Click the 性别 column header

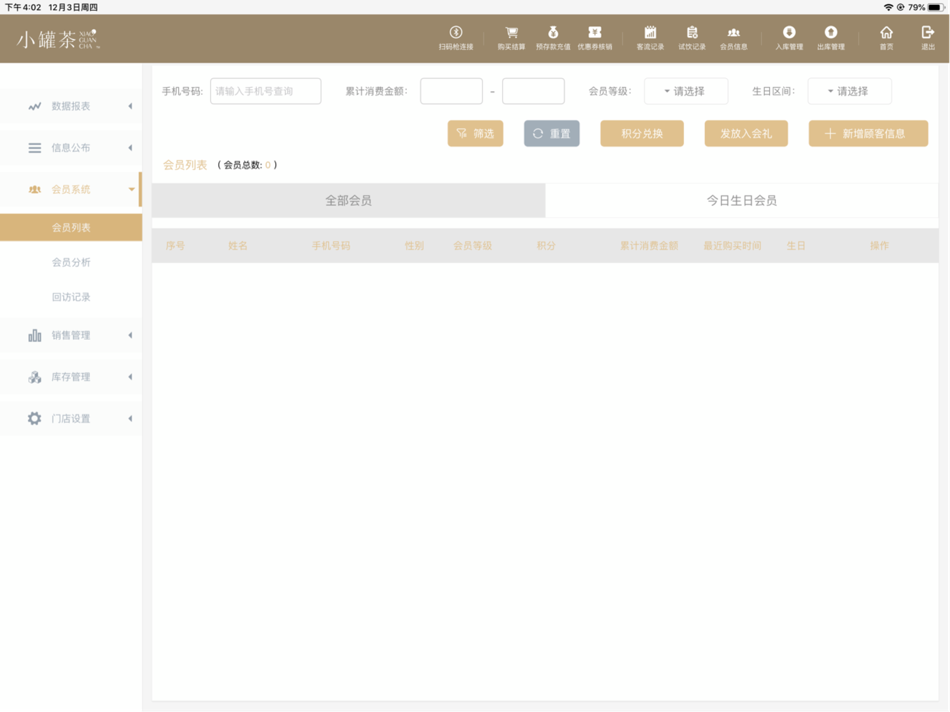[414, 245]
